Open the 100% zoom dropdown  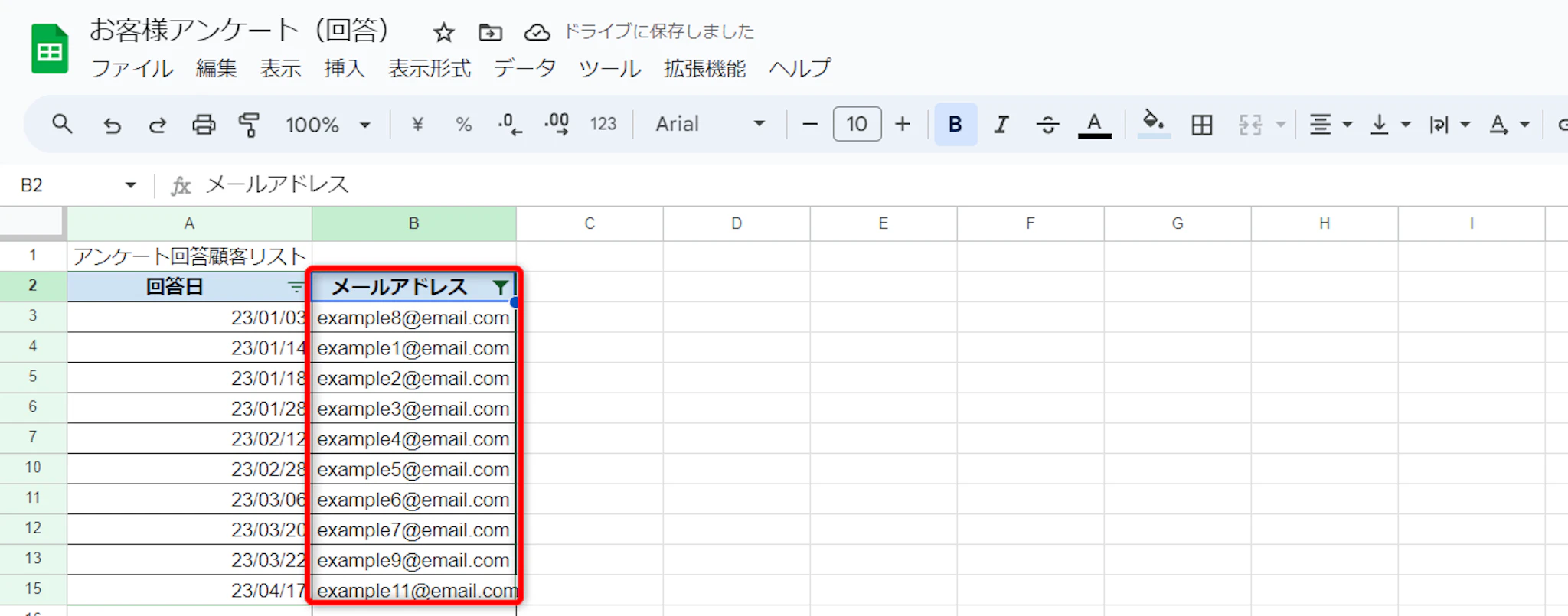tap(328, 125)
